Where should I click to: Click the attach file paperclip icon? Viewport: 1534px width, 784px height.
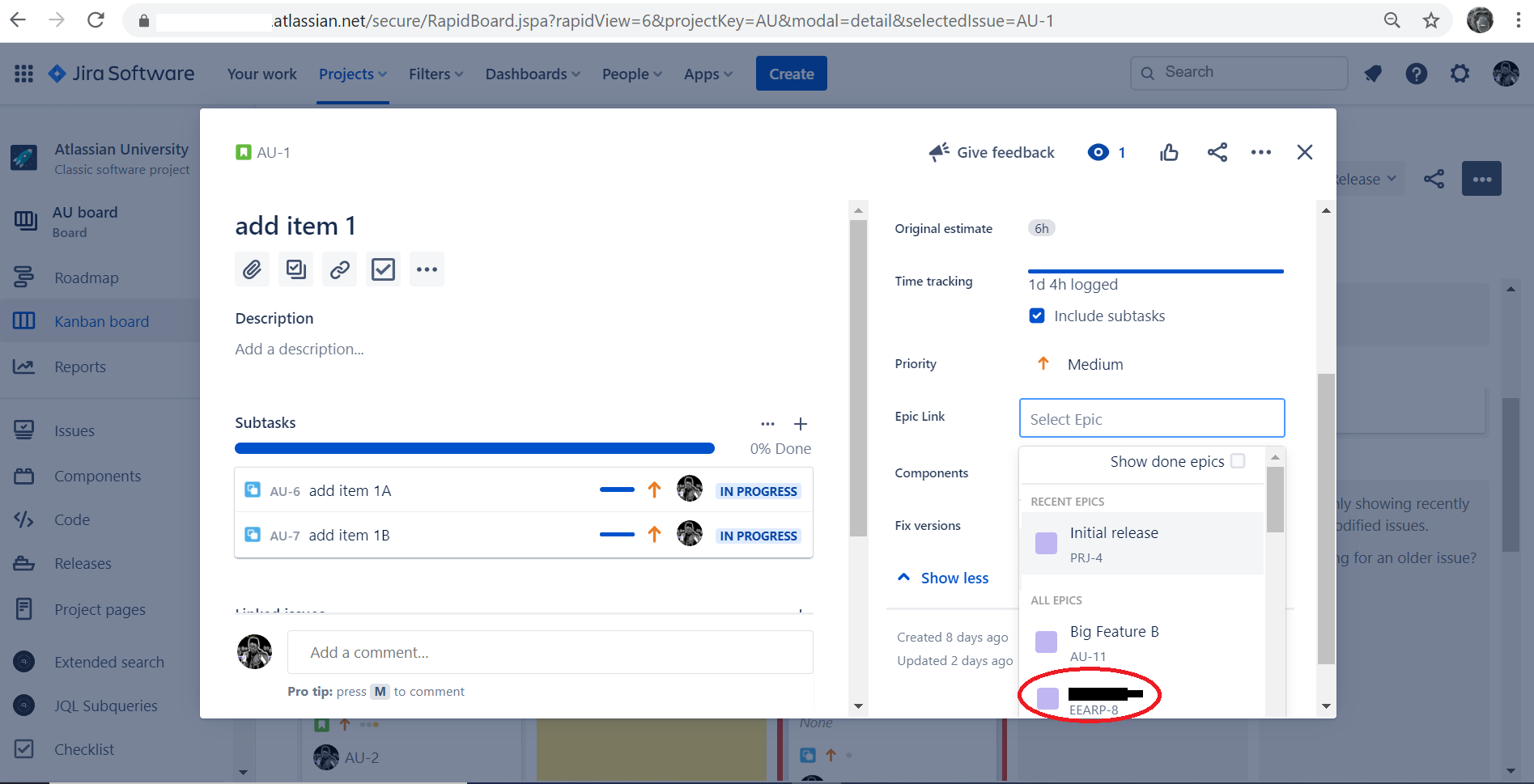tap(252, 269)
